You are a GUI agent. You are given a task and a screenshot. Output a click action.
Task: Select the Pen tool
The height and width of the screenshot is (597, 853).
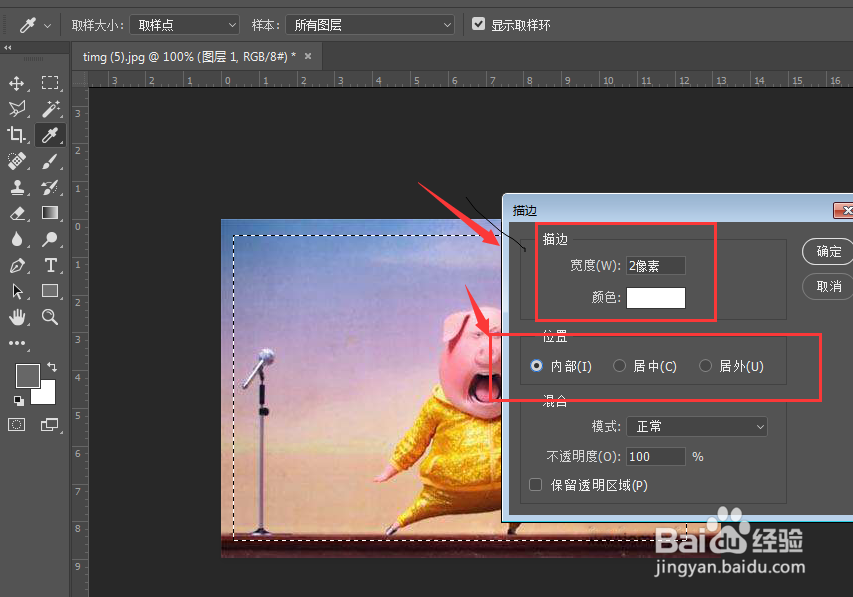[x=16, y=265]
